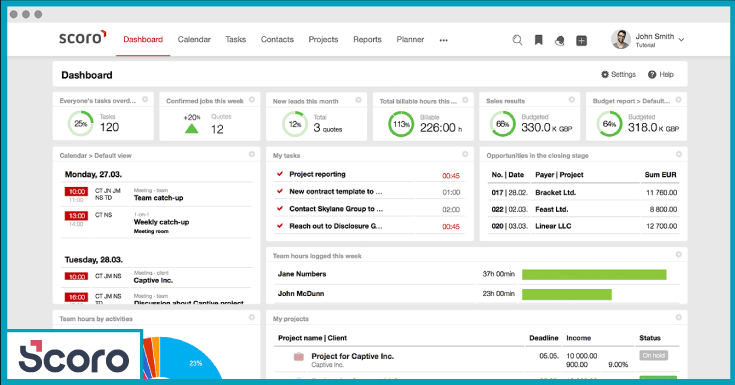Open the Contacts tab

(277, 39)
